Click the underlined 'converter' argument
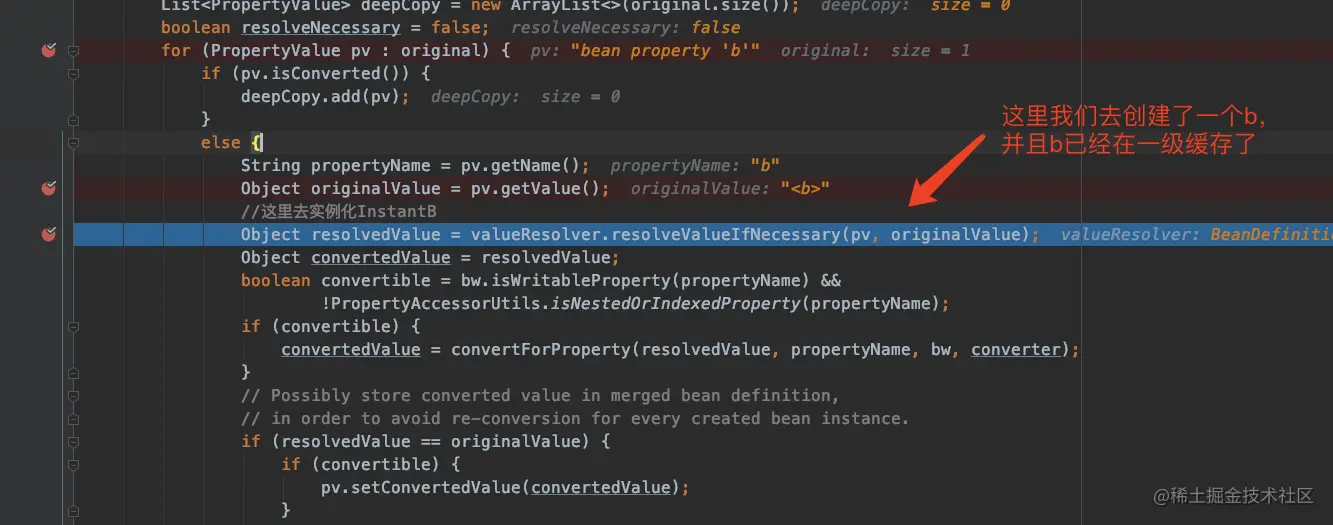This screenshot has height=525, width=1333. point(1015,349)
